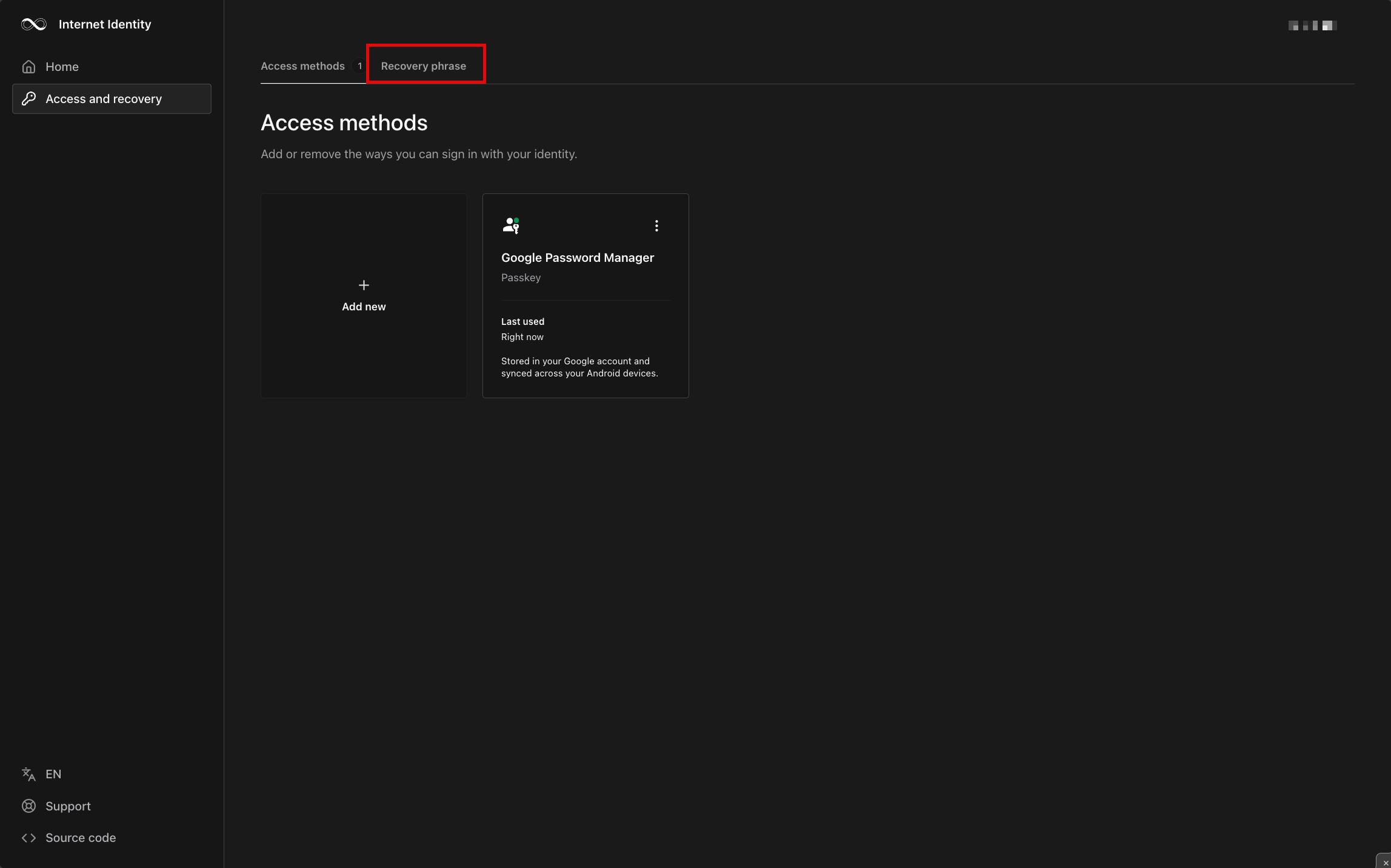This screenshot has width=1391, height=868.
Task: Go to Home in the sidebar
Action: (112, 67)
